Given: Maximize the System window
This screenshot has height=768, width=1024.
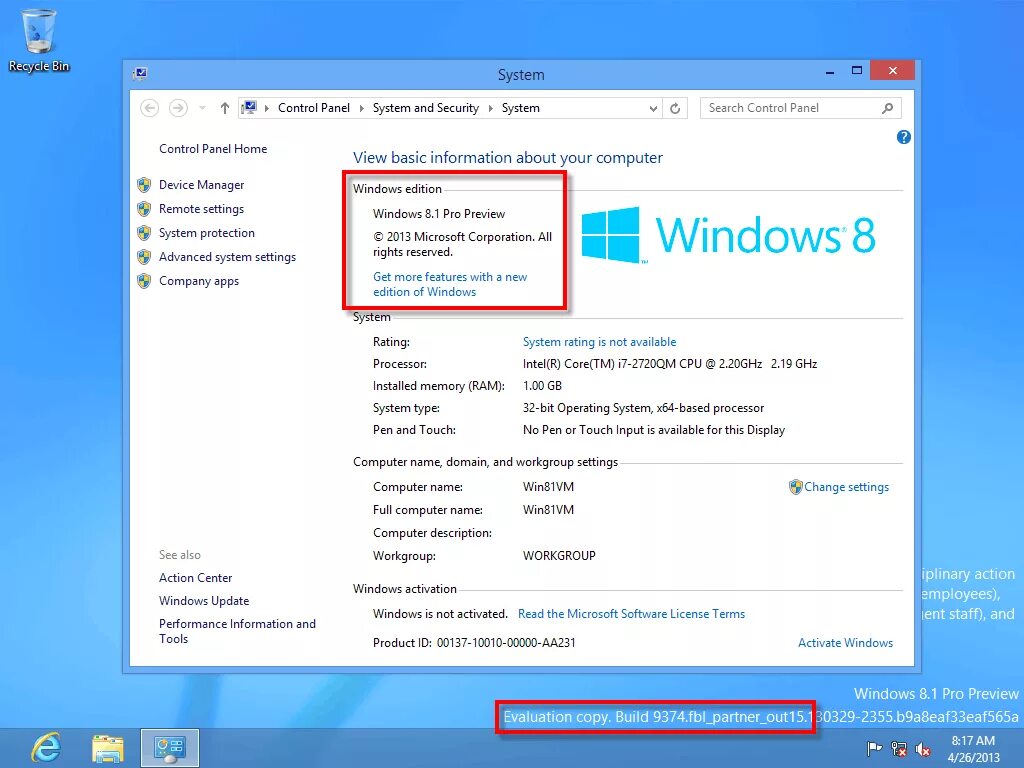Looking at the screenshot, I should (x=857, y=71).
